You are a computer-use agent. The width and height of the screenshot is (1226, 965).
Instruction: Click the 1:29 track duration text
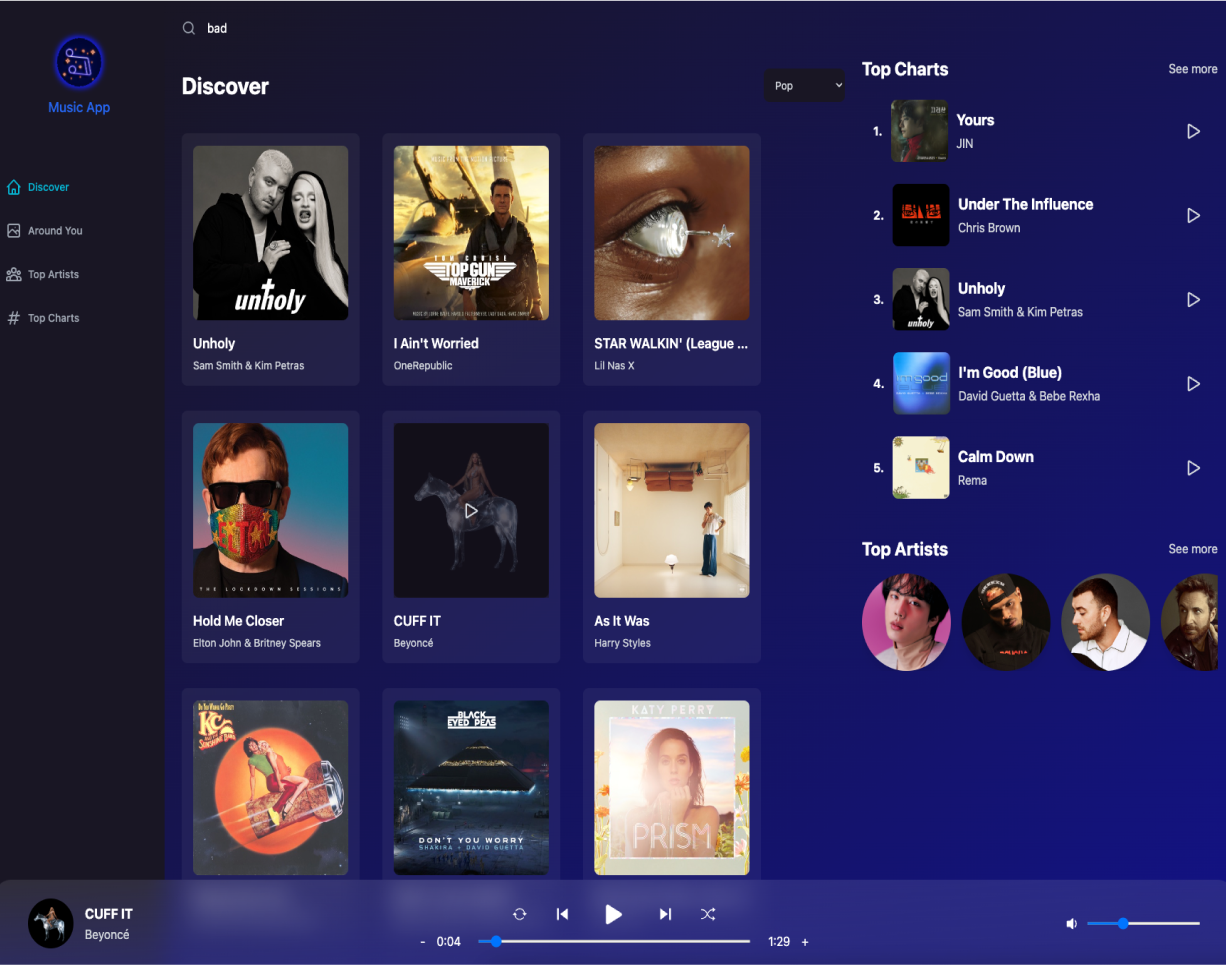(779, 942)
